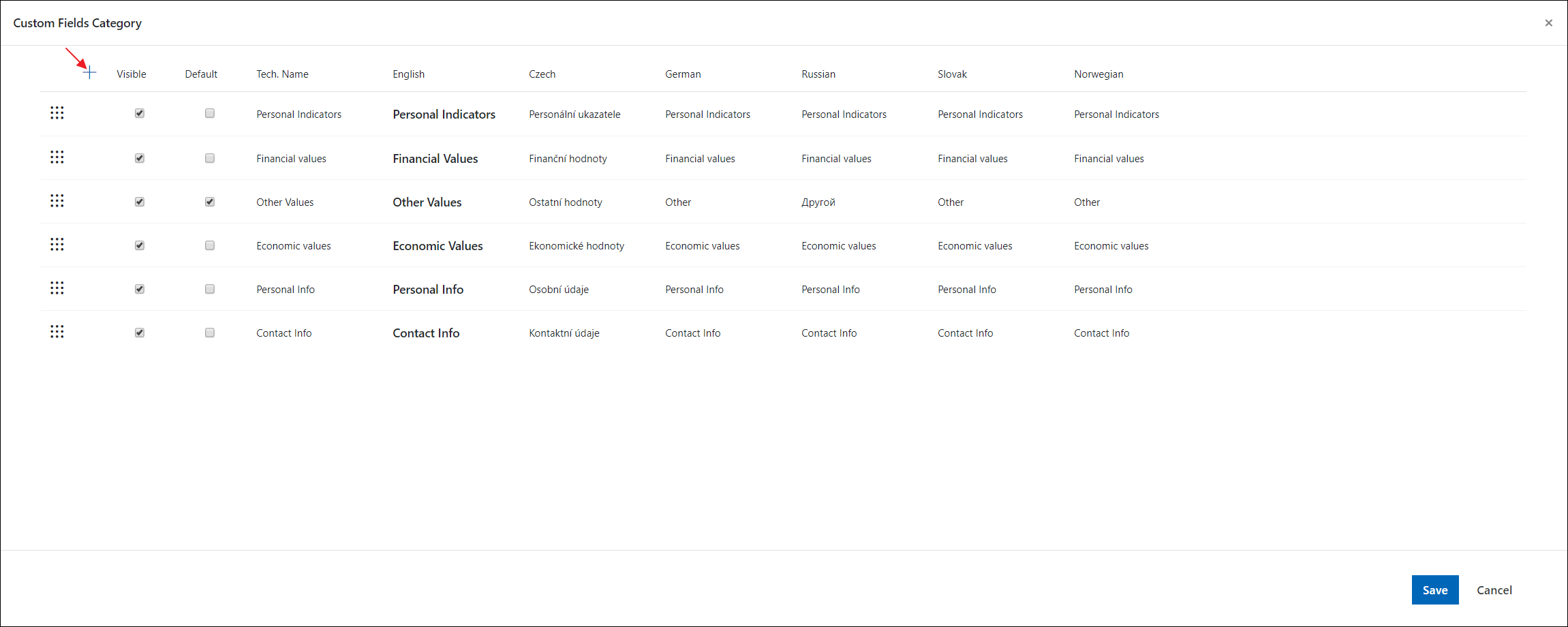Select German cell 'Contact Info'
Image resolution: width=1568 pixels, height=627 pixels.
693,333
